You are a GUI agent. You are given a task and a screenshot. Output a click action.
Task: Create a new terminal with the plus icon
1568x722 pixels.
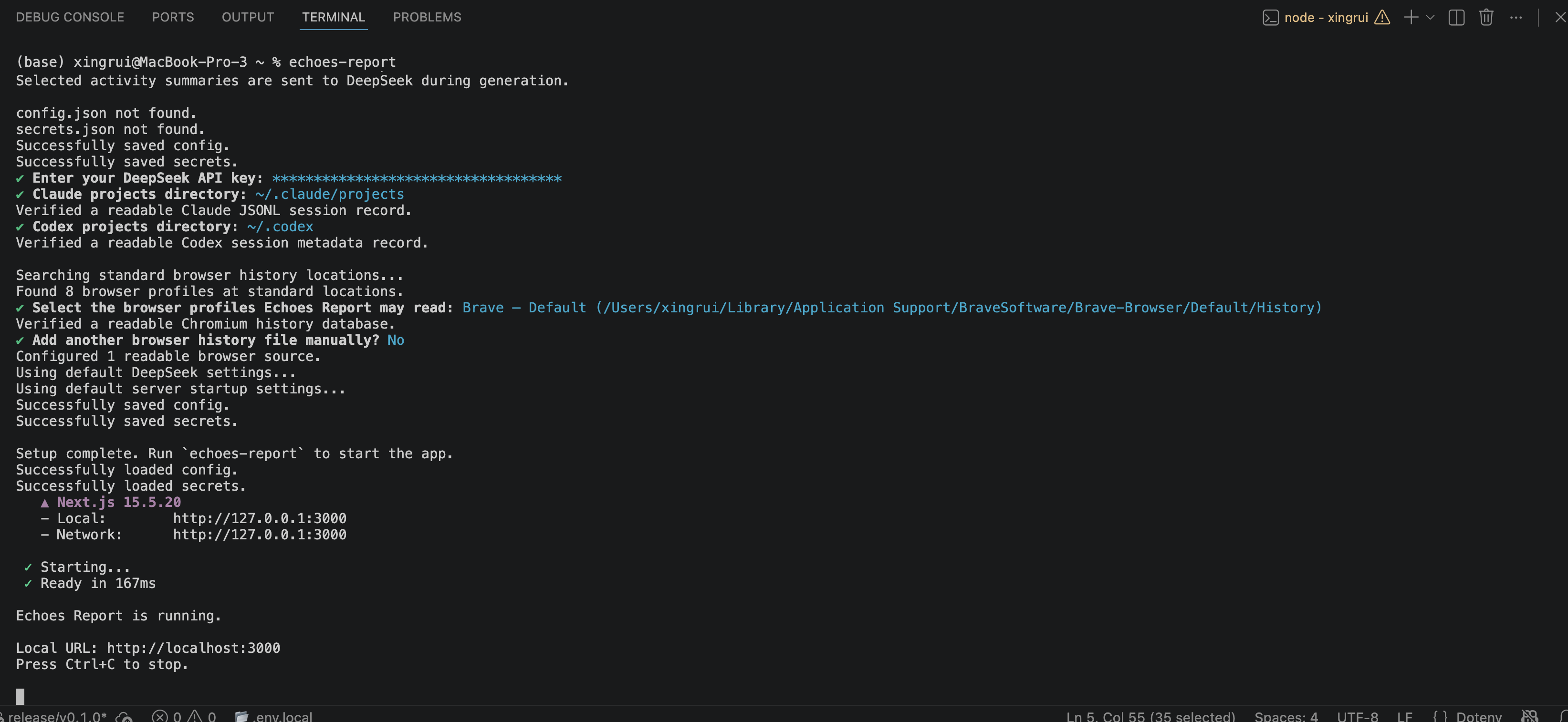[x=1411, y=17]
